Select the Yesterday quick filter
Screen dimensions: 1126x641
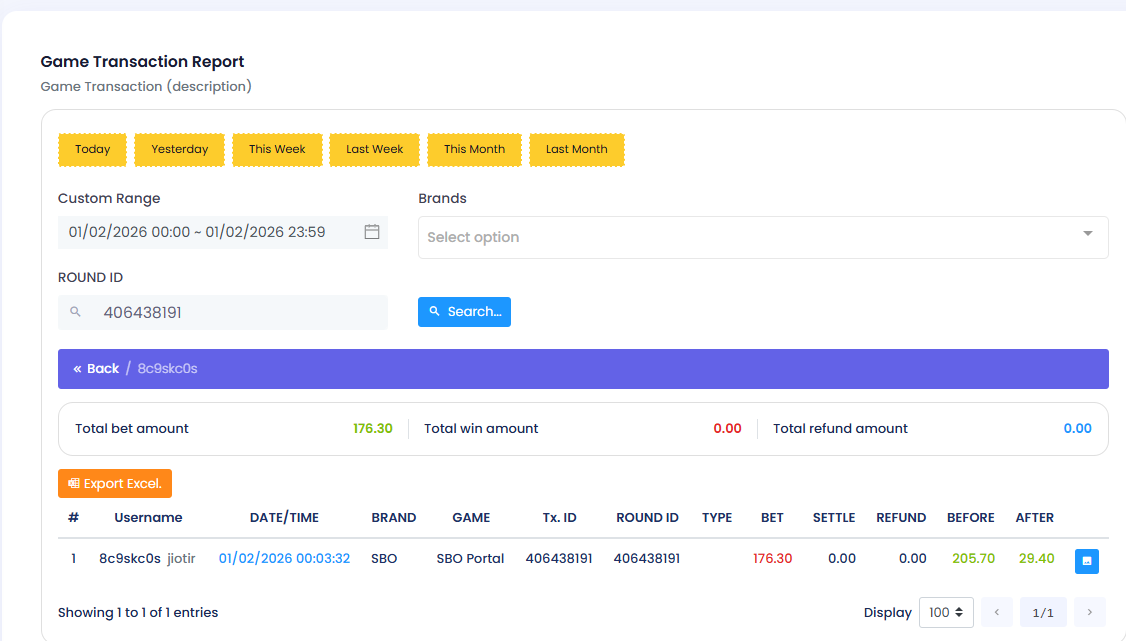click(180, 149)
